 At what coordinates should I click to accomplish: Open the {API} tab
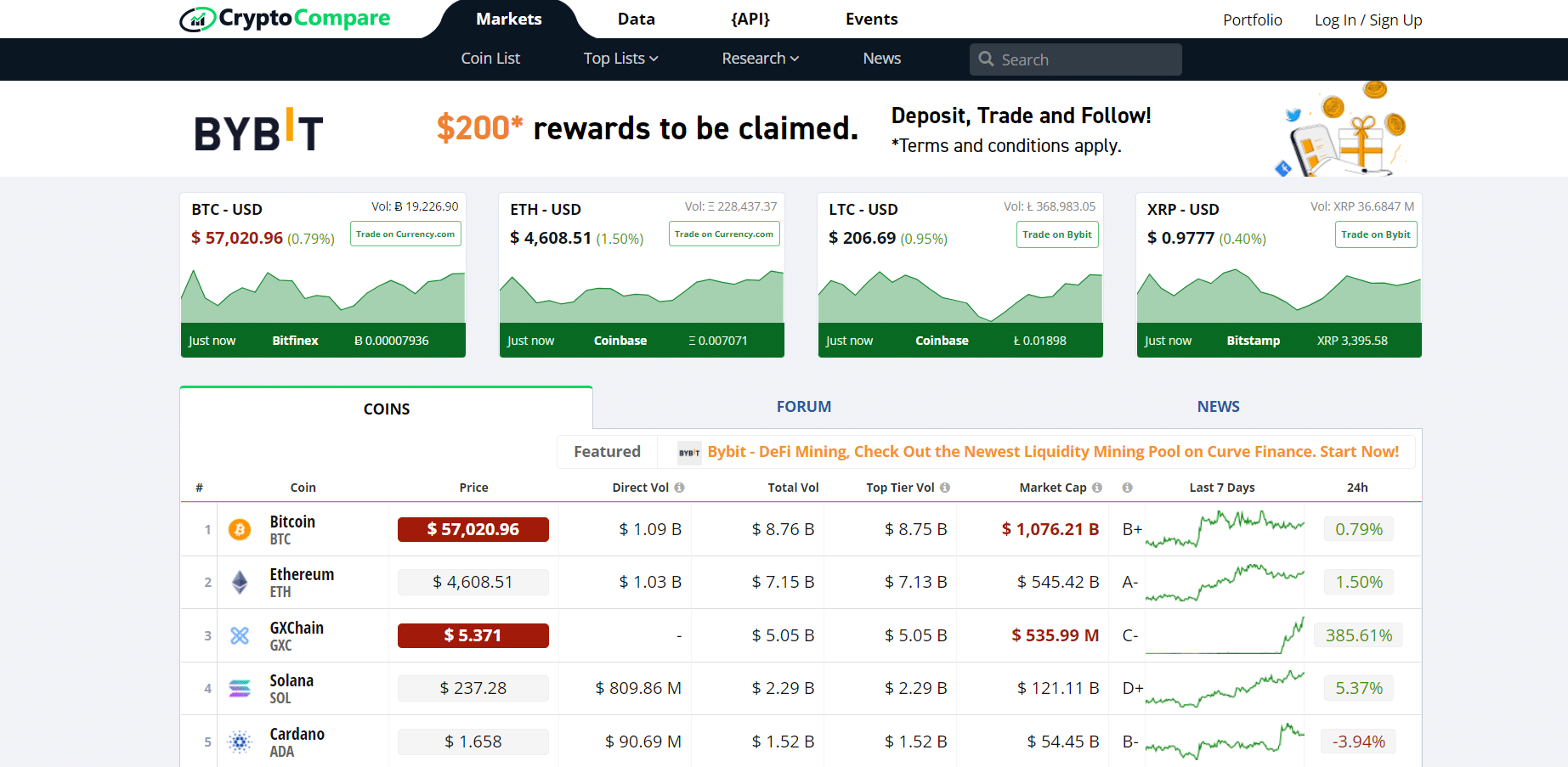[x=750, y=19]
